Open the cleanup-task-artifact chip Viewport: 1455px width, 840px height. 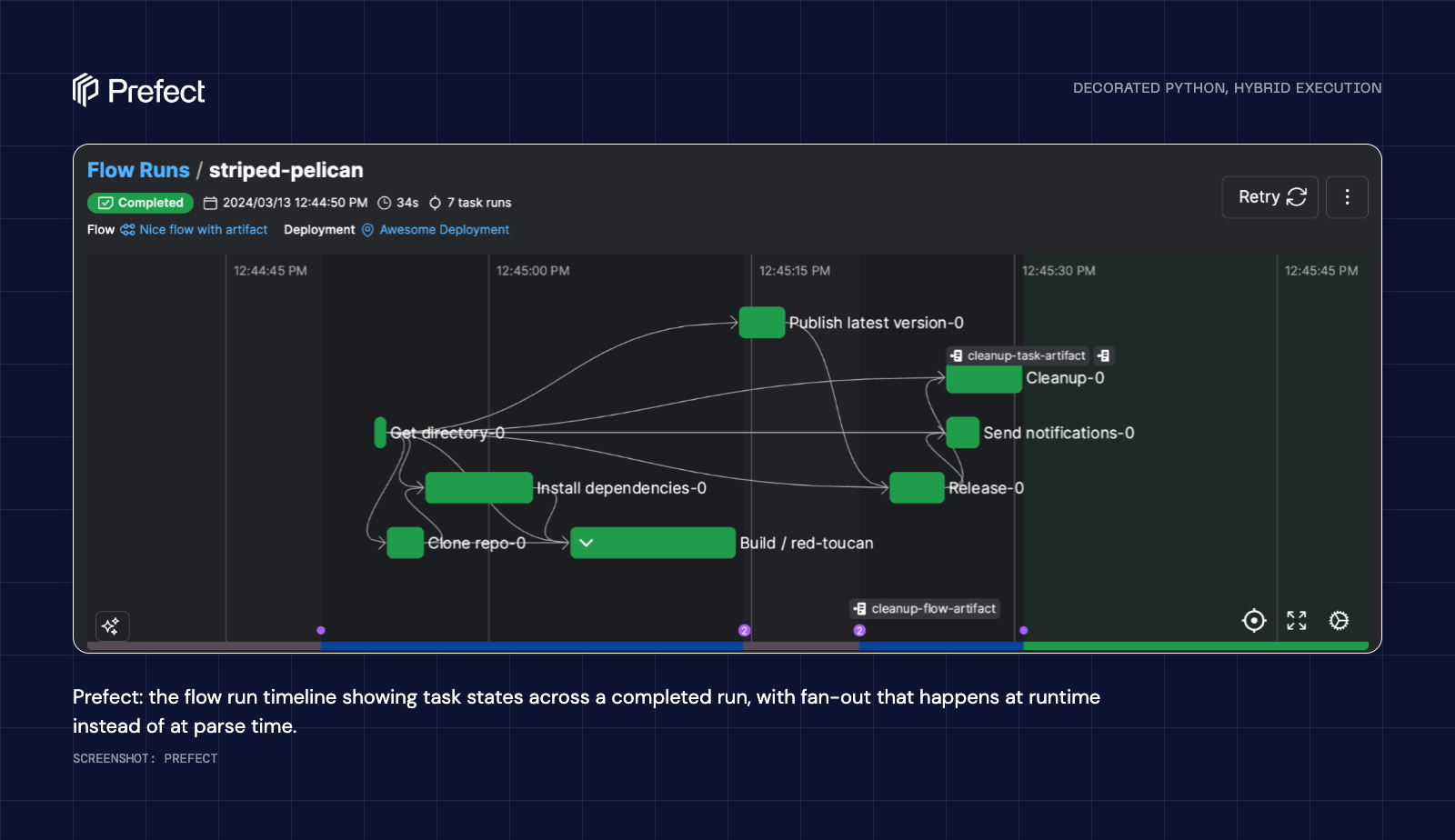(1018, 355)
